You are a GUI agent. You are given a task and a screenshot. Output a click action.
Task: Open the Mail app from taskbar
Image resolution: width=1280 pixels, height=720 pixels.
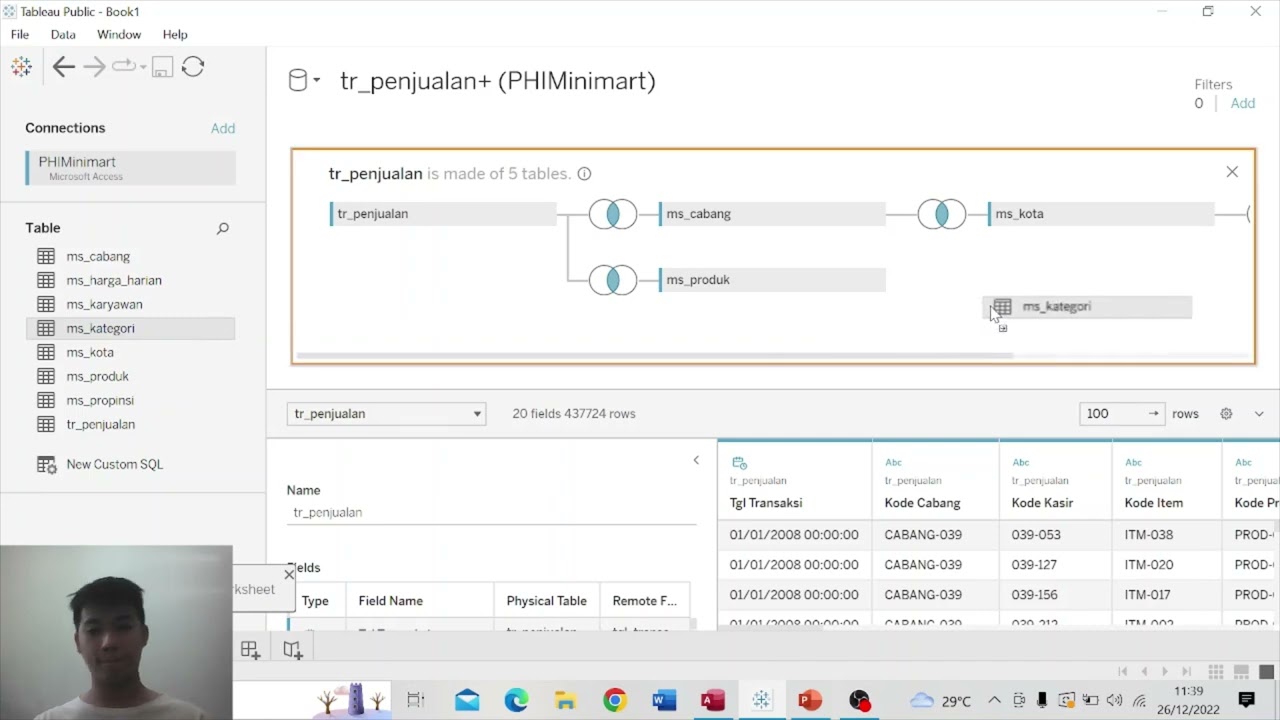pos(467,701)
